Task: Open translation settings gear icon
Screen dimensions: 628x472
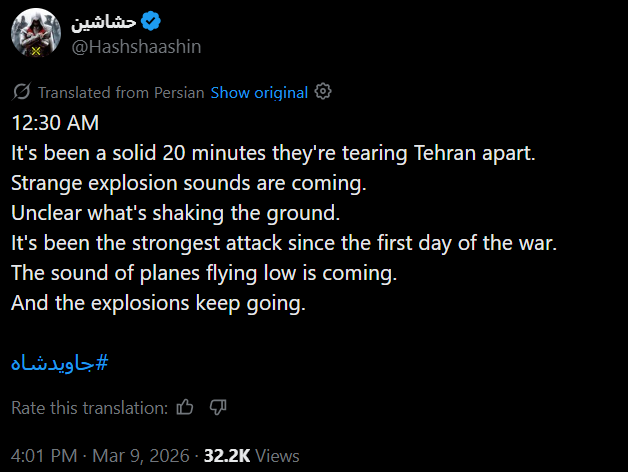Action: point(323,92)
